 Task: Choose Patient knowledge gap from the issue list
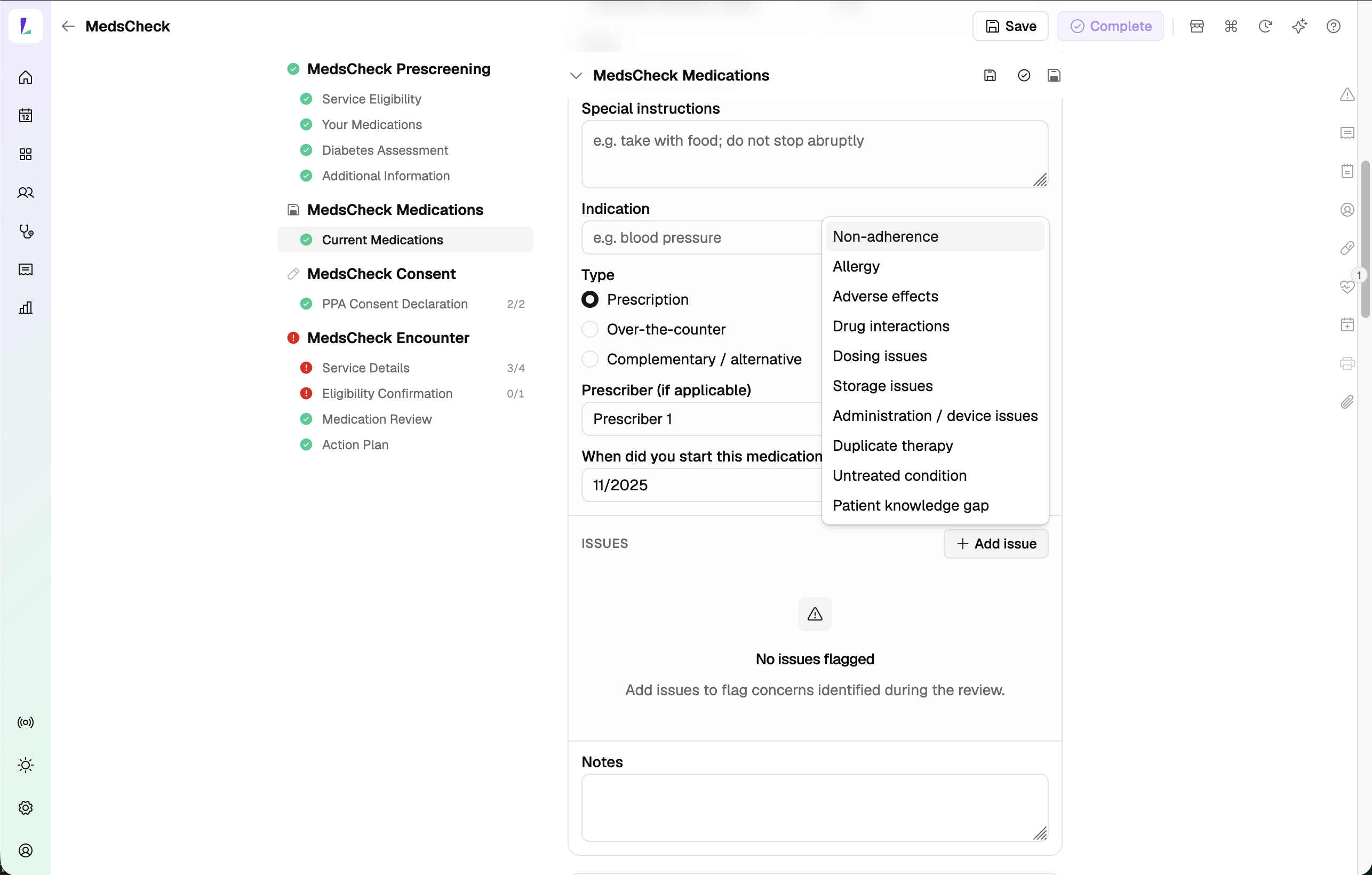pos(935,506)
